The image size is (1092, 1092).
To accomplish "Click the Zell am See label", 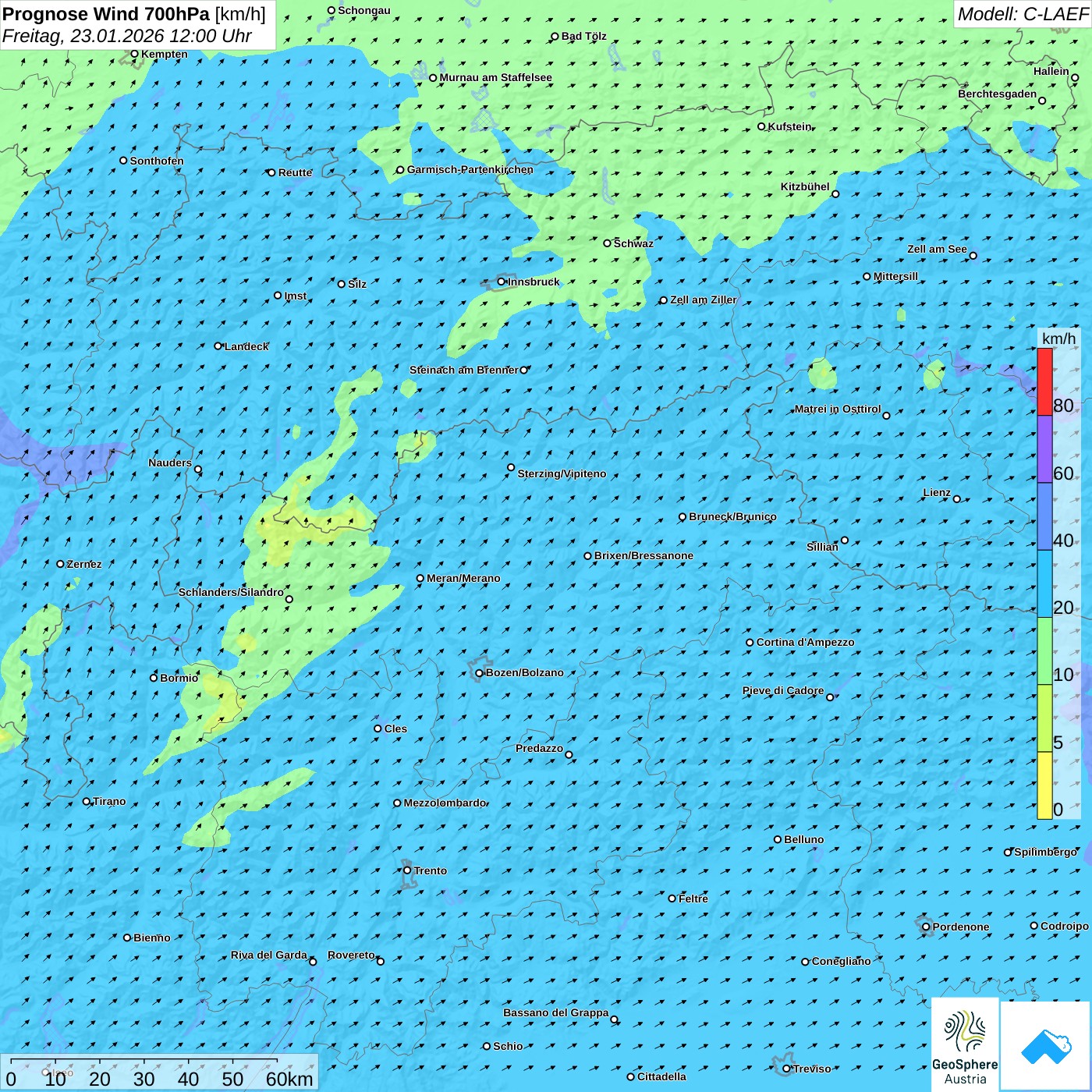I will pyautogui.click(x=937, y=249).
